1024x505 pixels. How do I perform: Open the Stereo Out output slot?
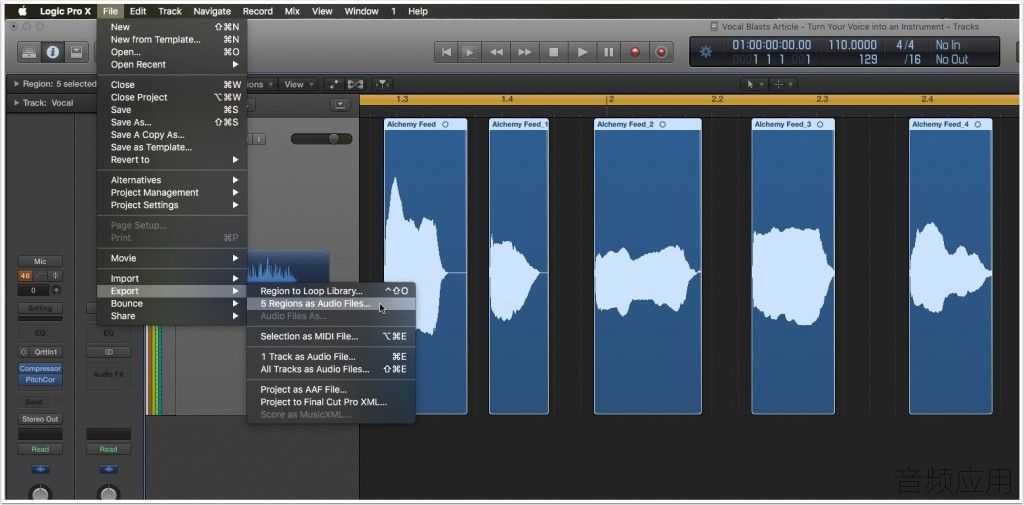click(40, 419)
